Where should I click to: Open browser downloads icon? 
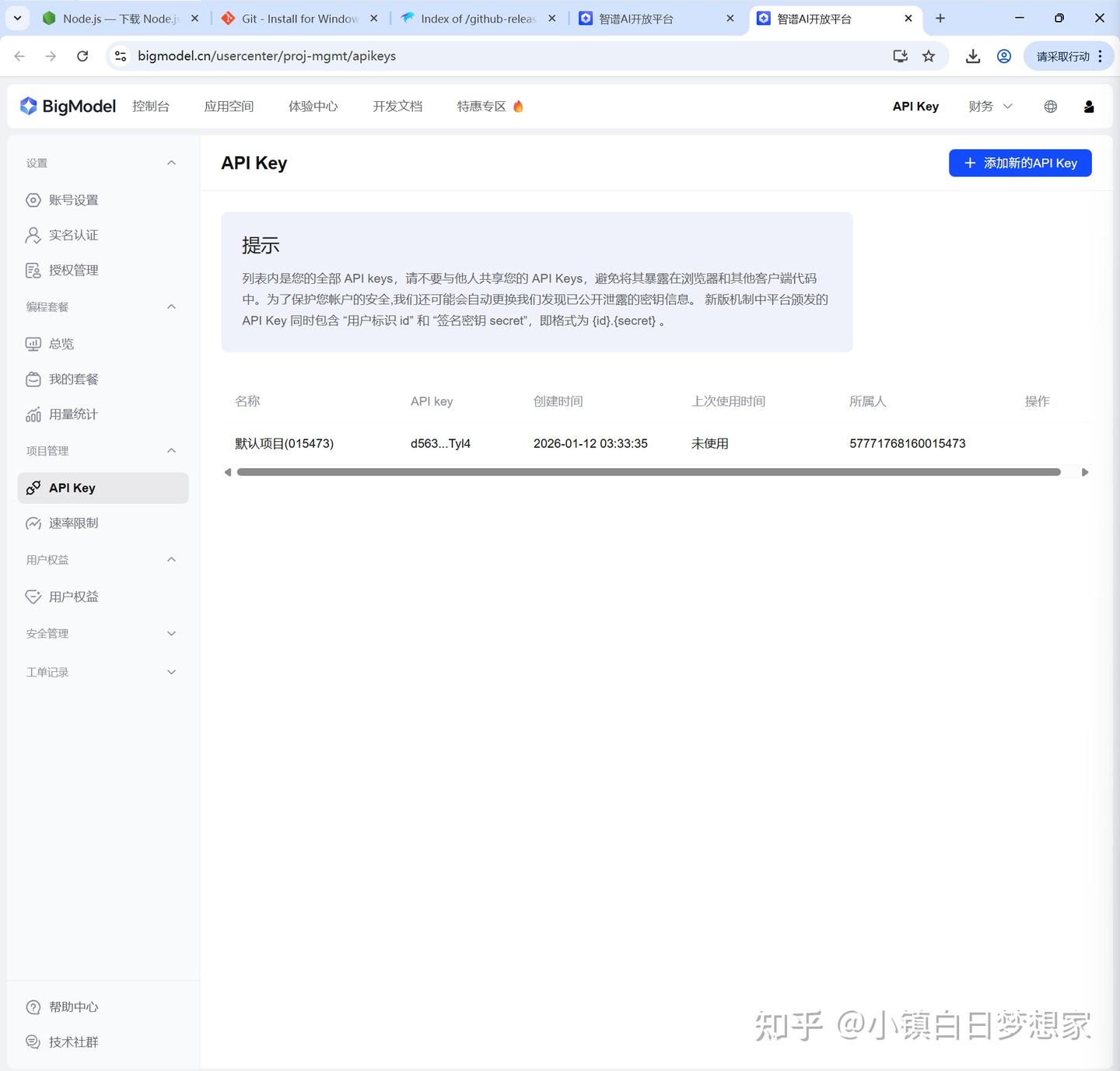pos(972,56)
